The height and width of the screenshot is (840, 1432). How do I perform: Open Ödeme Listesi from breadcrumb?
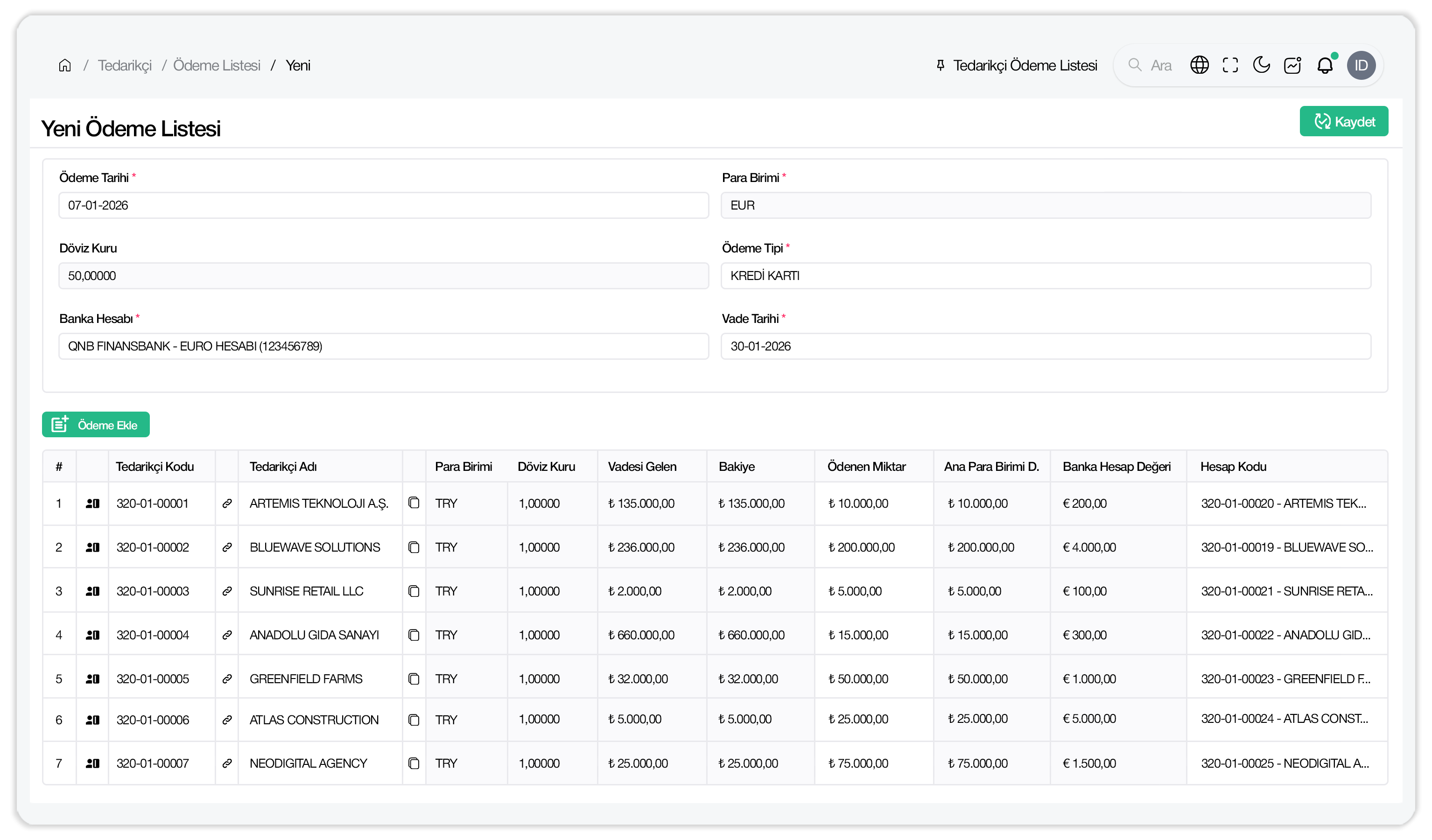pyautogui.click(x=217, y=65)
